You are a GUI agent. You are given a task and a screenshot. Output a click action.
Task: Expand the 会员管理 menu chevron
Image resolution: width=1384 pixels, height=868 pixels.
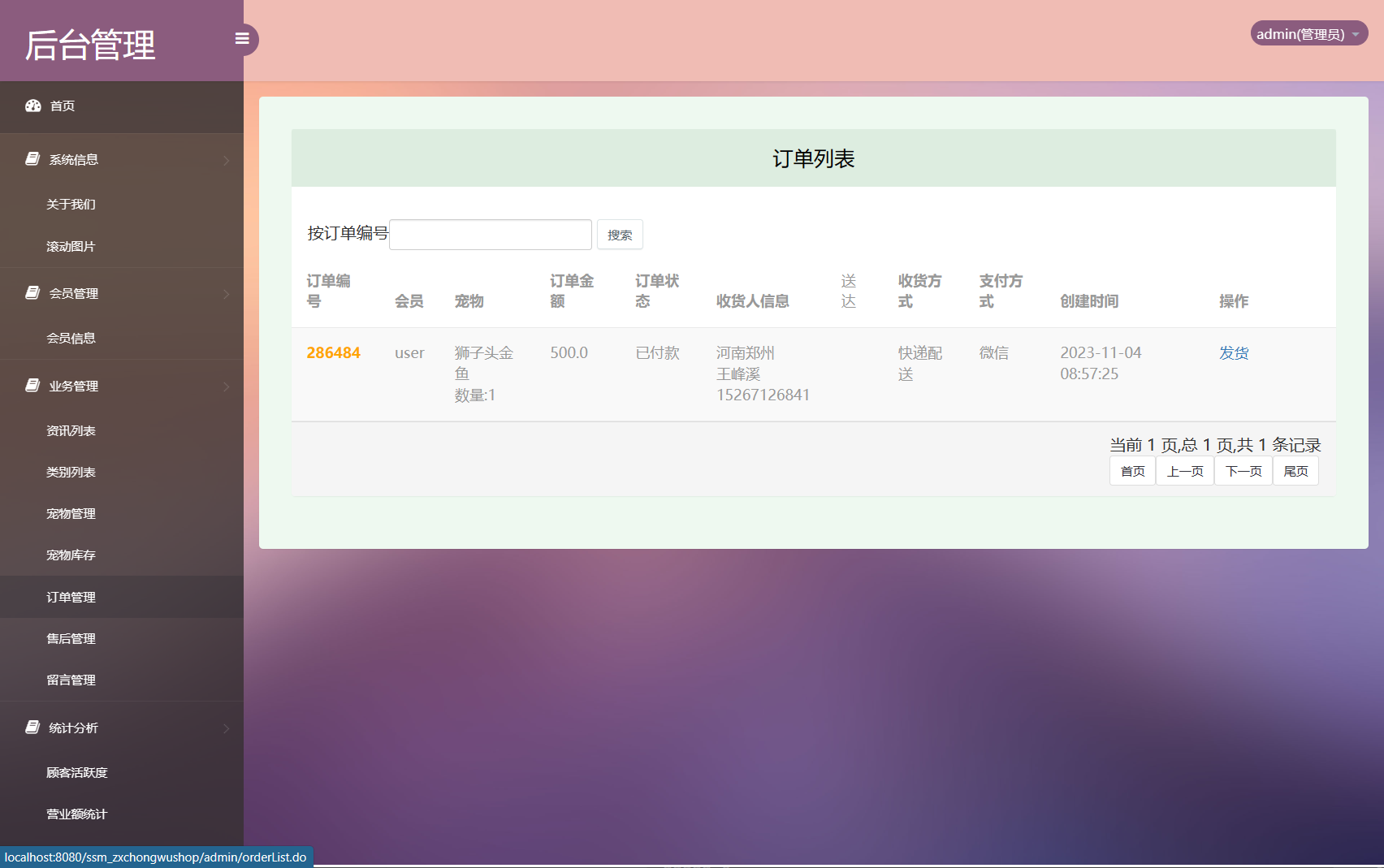[x=227, y=294]
